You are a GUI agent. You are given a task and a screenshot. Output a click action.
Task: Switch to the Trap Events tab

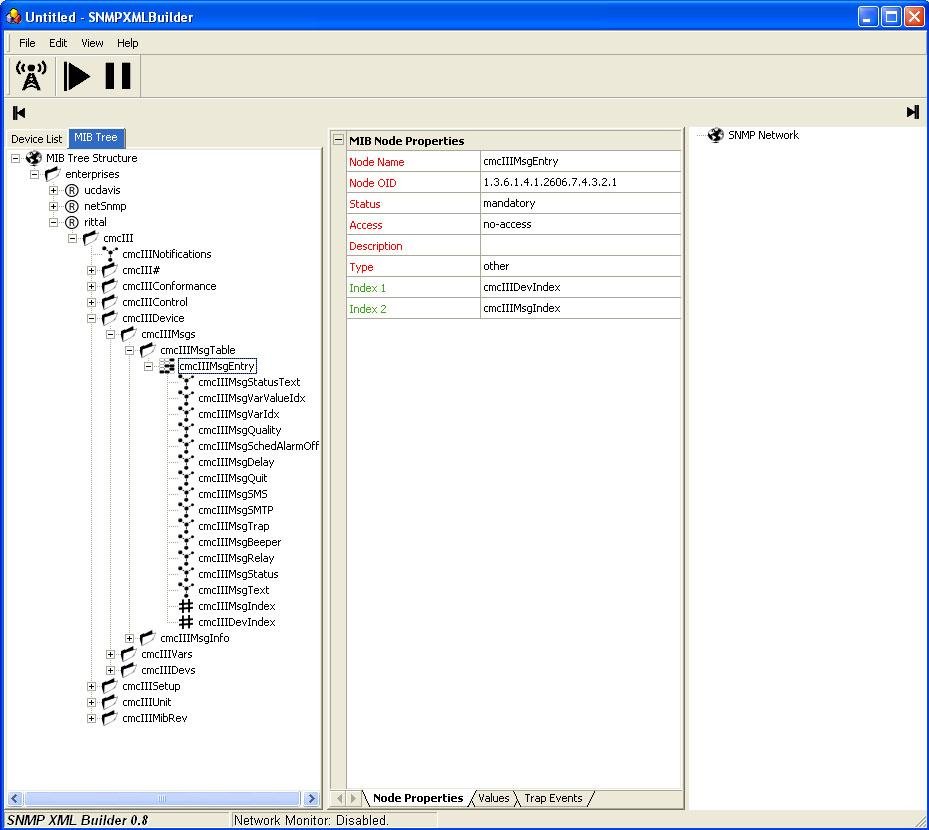(553, 798)
